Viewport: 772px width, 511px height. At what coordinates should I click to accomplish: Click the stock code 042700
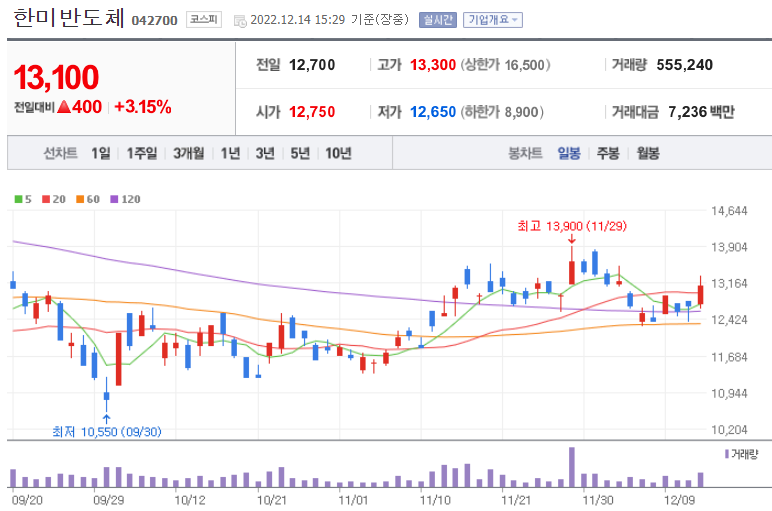tap(155, 21)
